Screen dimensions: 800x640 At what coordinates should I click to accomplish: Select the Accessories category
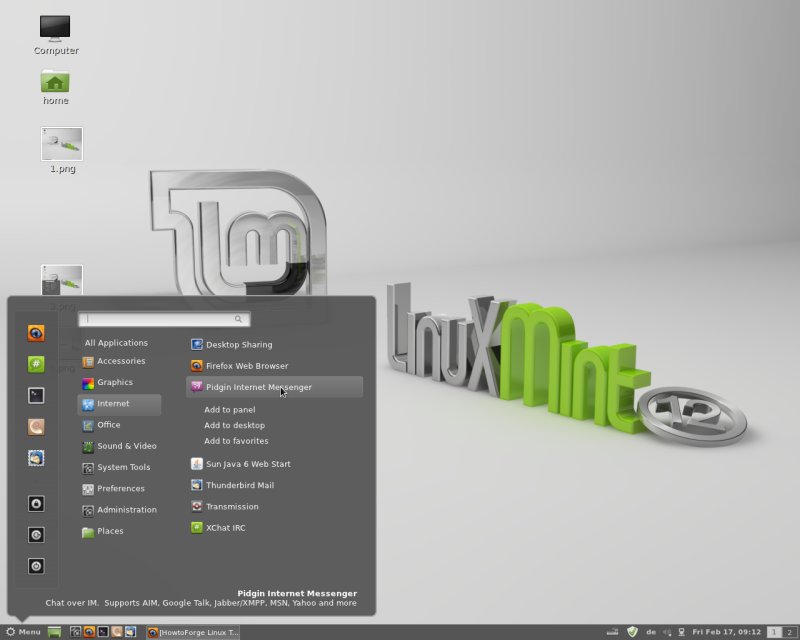click(x=119, y=361)
